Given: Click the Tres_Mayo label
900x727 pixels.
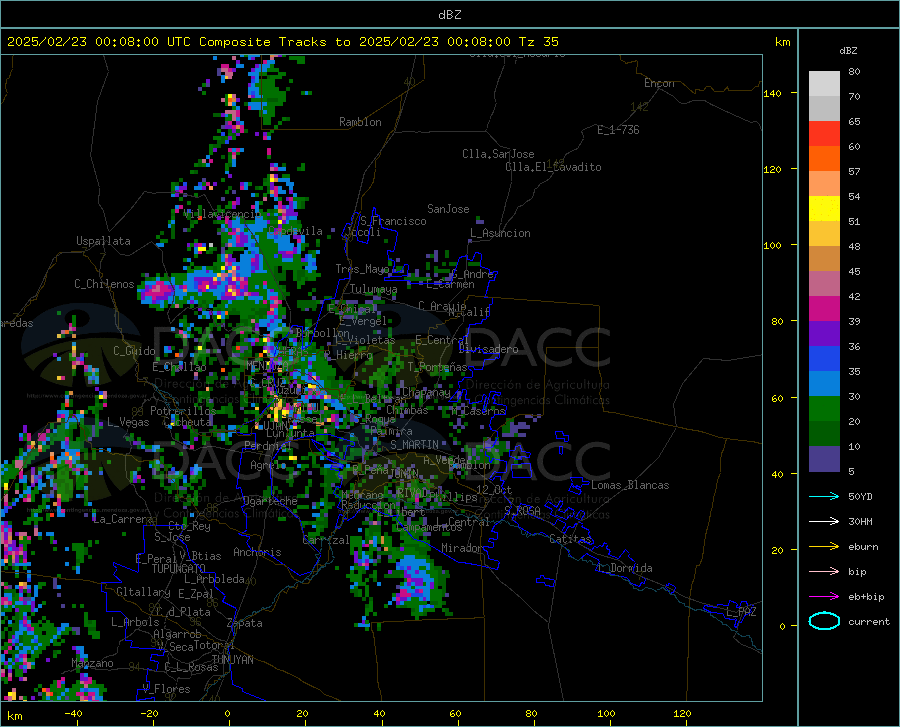Looking at the screenshot, I should tap(362, 269).
